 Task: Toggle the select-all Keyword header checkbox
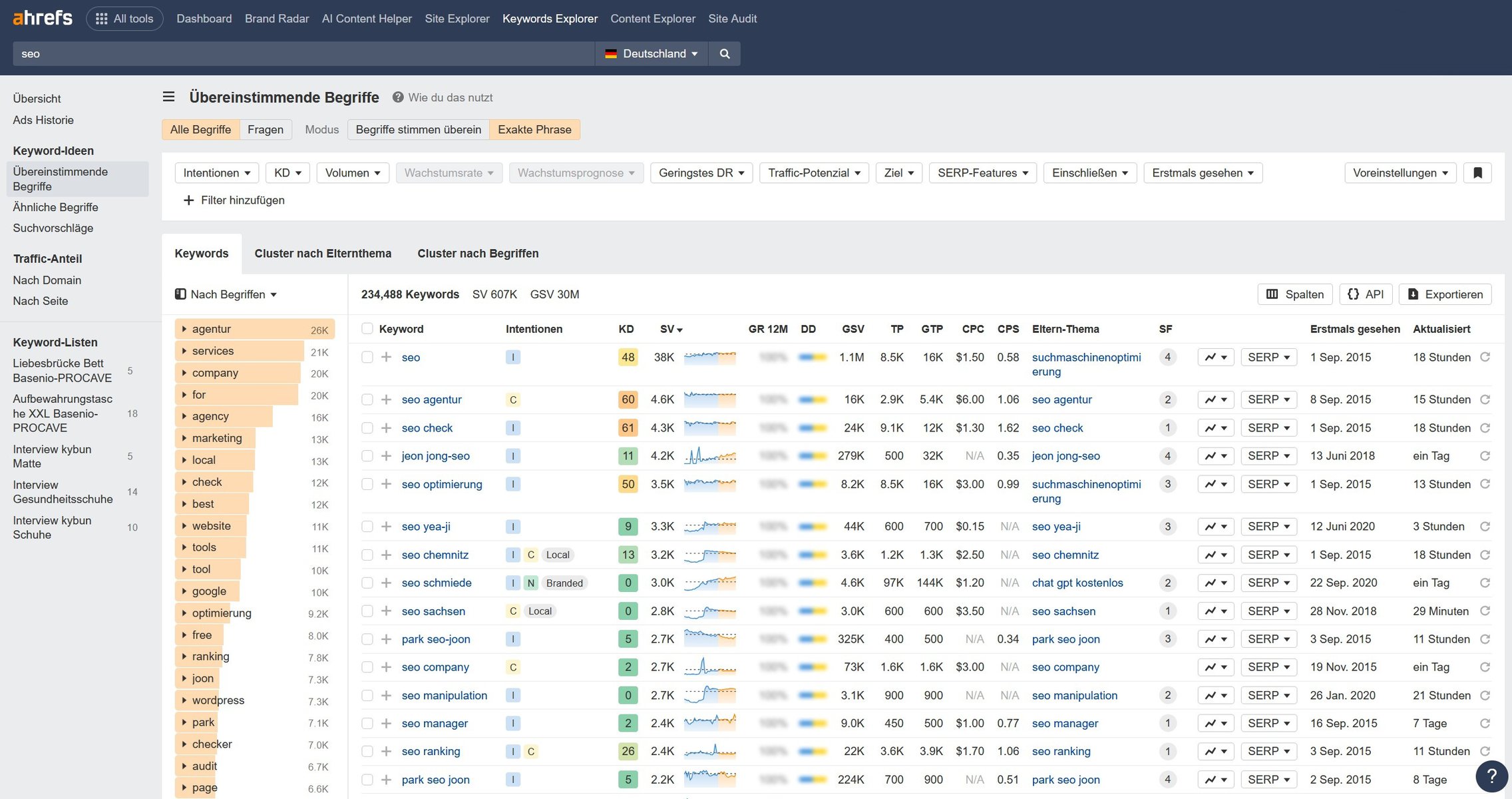tap(367, 329)
